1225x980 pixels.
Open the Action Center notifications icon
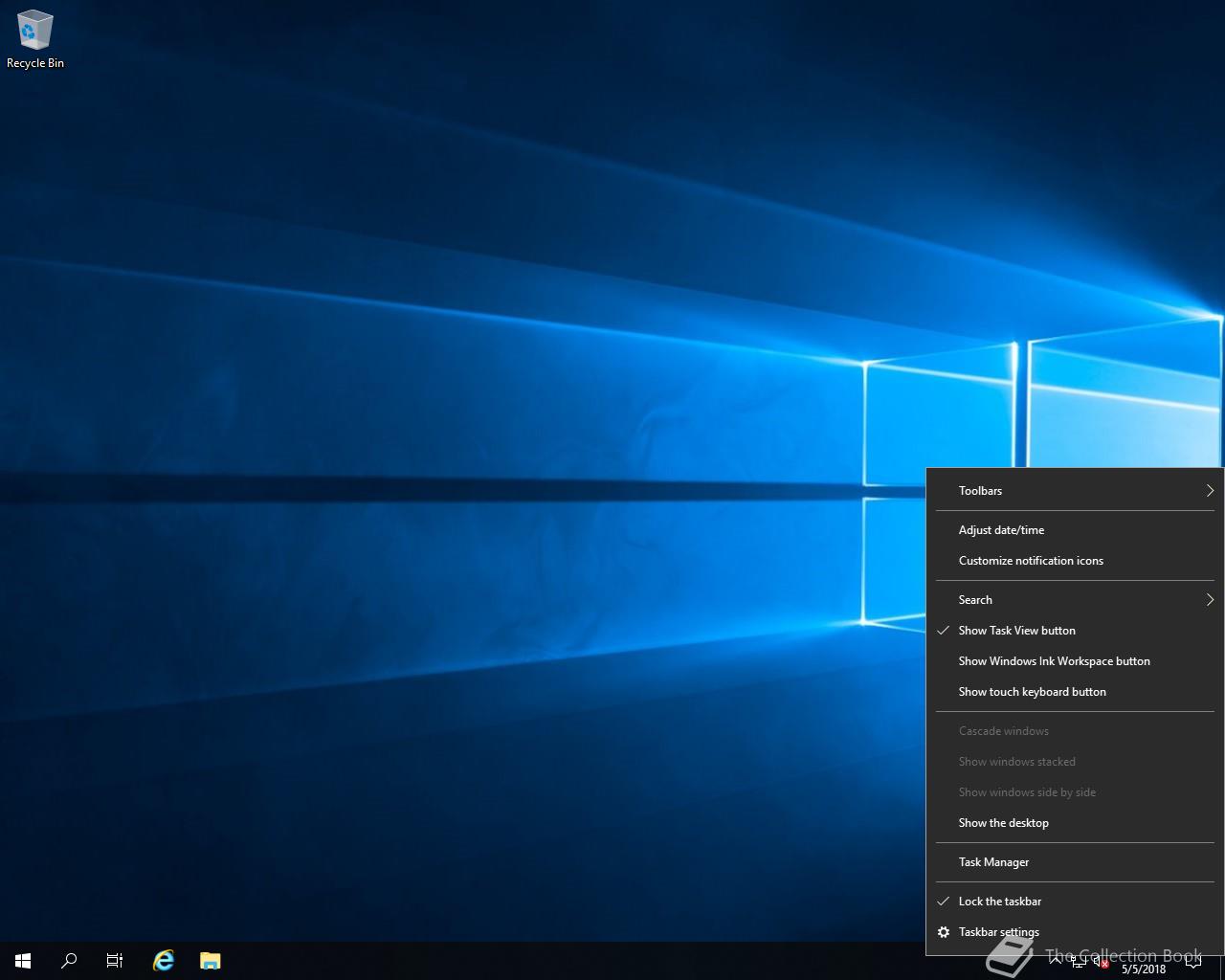(1193, 962)
